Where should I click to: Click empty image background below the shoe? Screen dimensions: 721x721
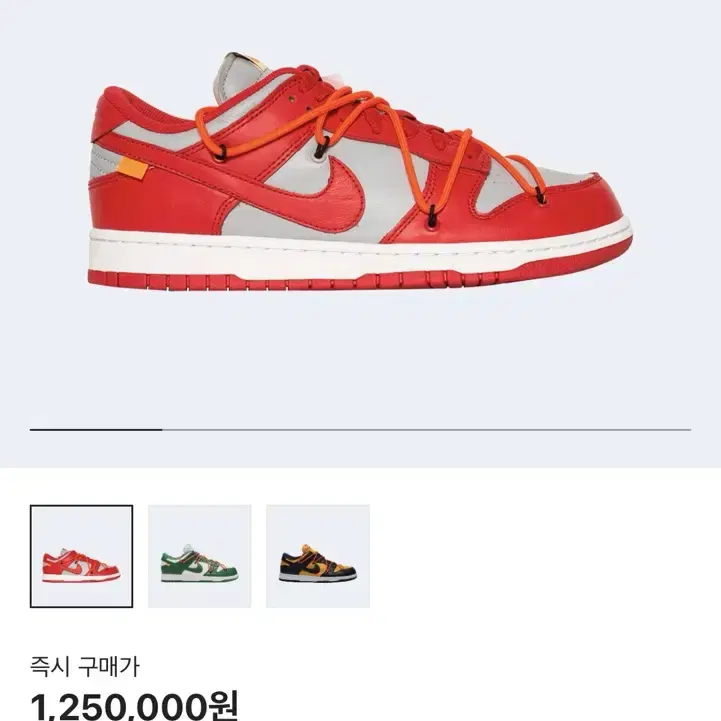pos(360,359)
